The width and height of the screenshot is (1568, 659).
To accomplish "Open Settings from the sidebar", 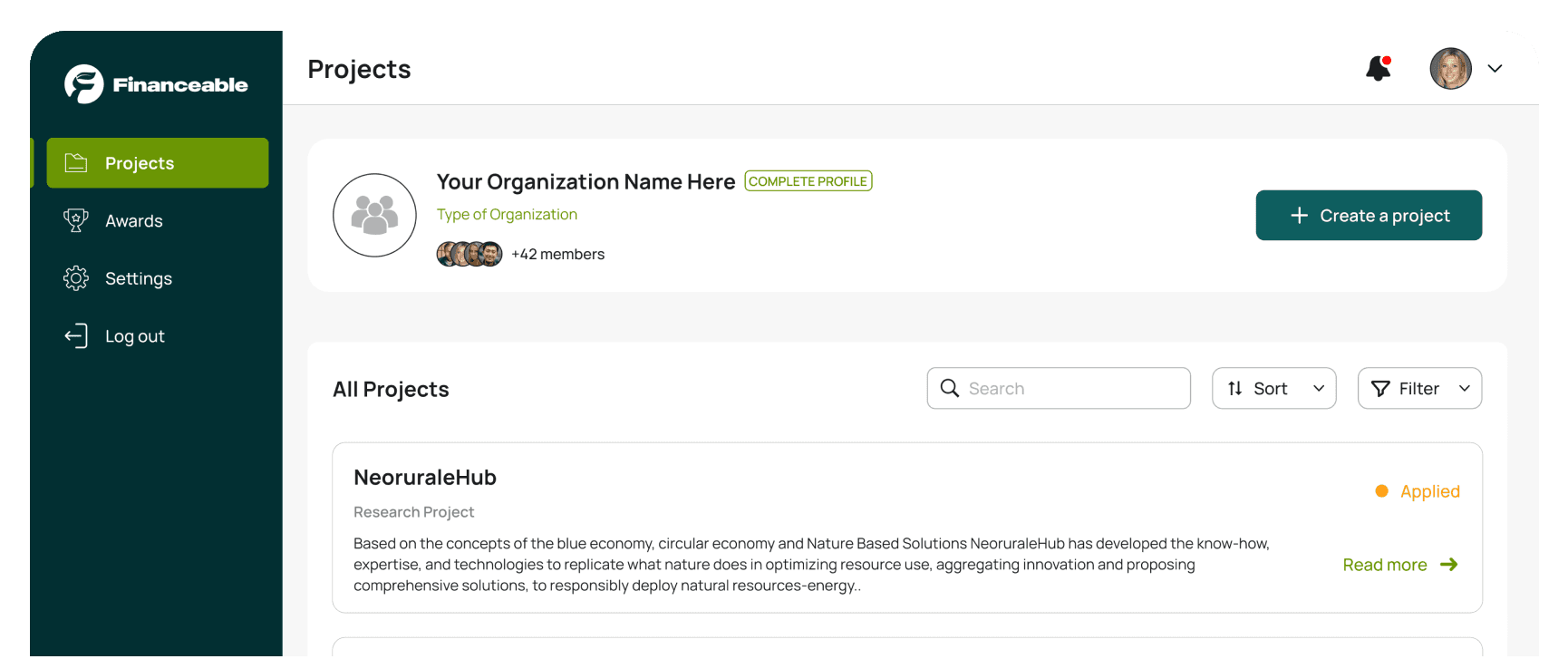I will click(138, 278).
